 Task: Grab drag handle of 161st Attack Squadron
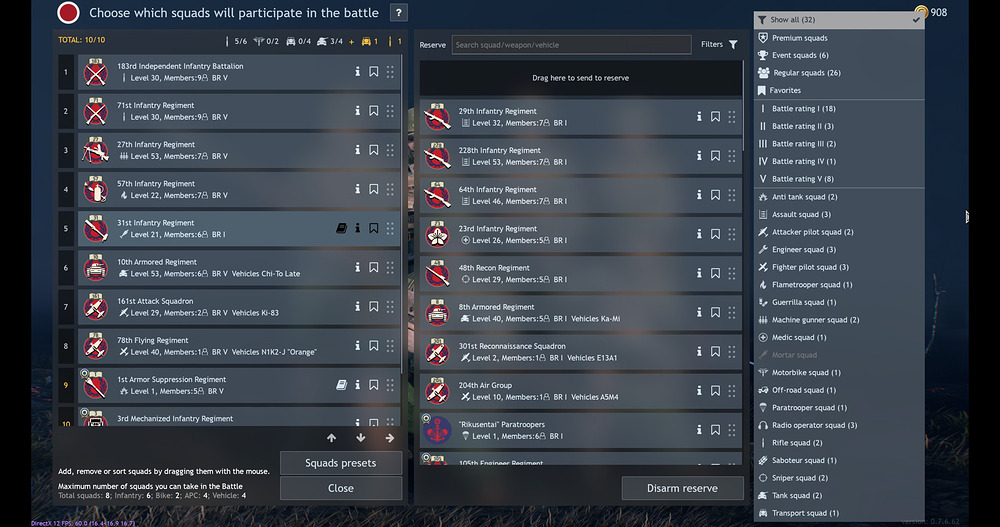point(390,307)
